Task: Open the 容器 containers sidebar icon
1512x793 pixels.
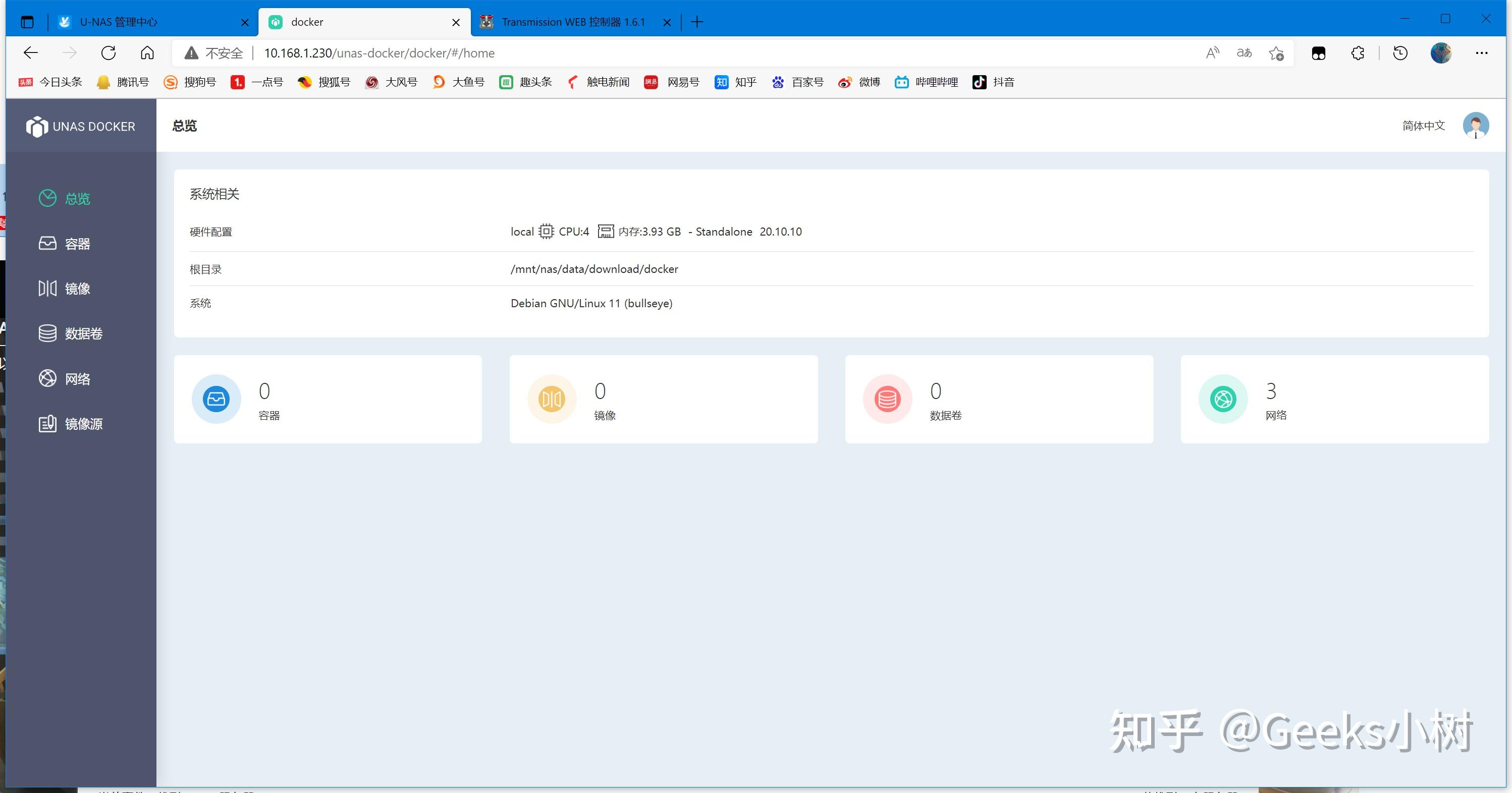Action: point(47,244)
